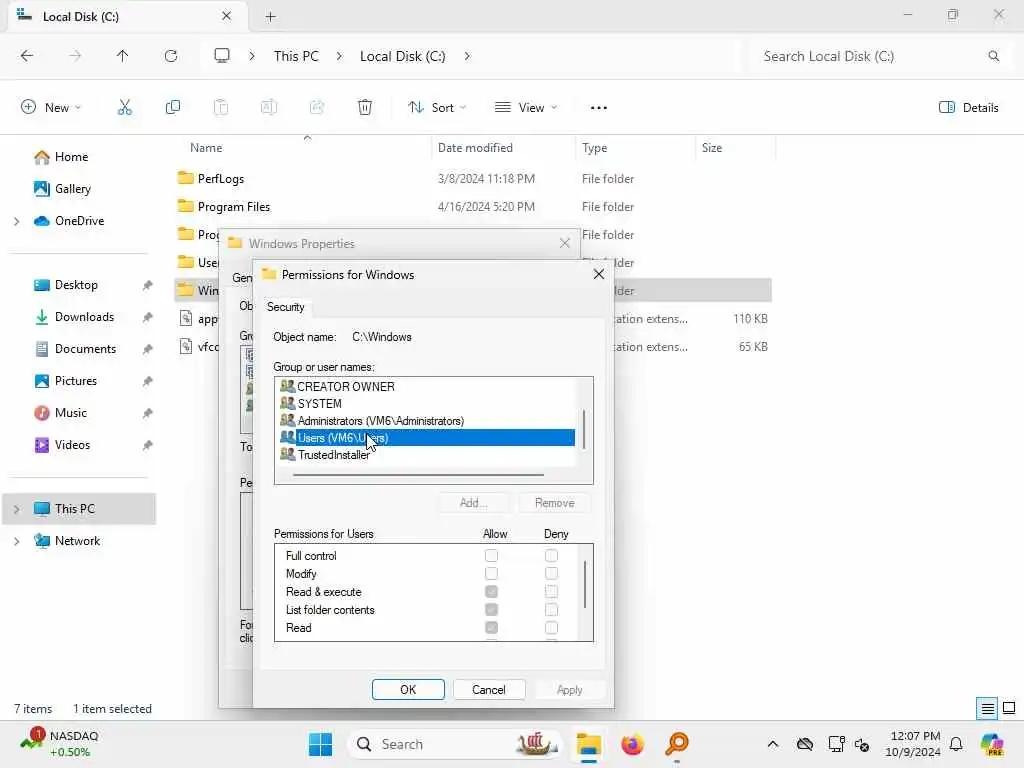Image resolution: width=1024 pixels, height=768 pixels.
Task: Add a new tab in File Explorer
Action: coord(270,17)
